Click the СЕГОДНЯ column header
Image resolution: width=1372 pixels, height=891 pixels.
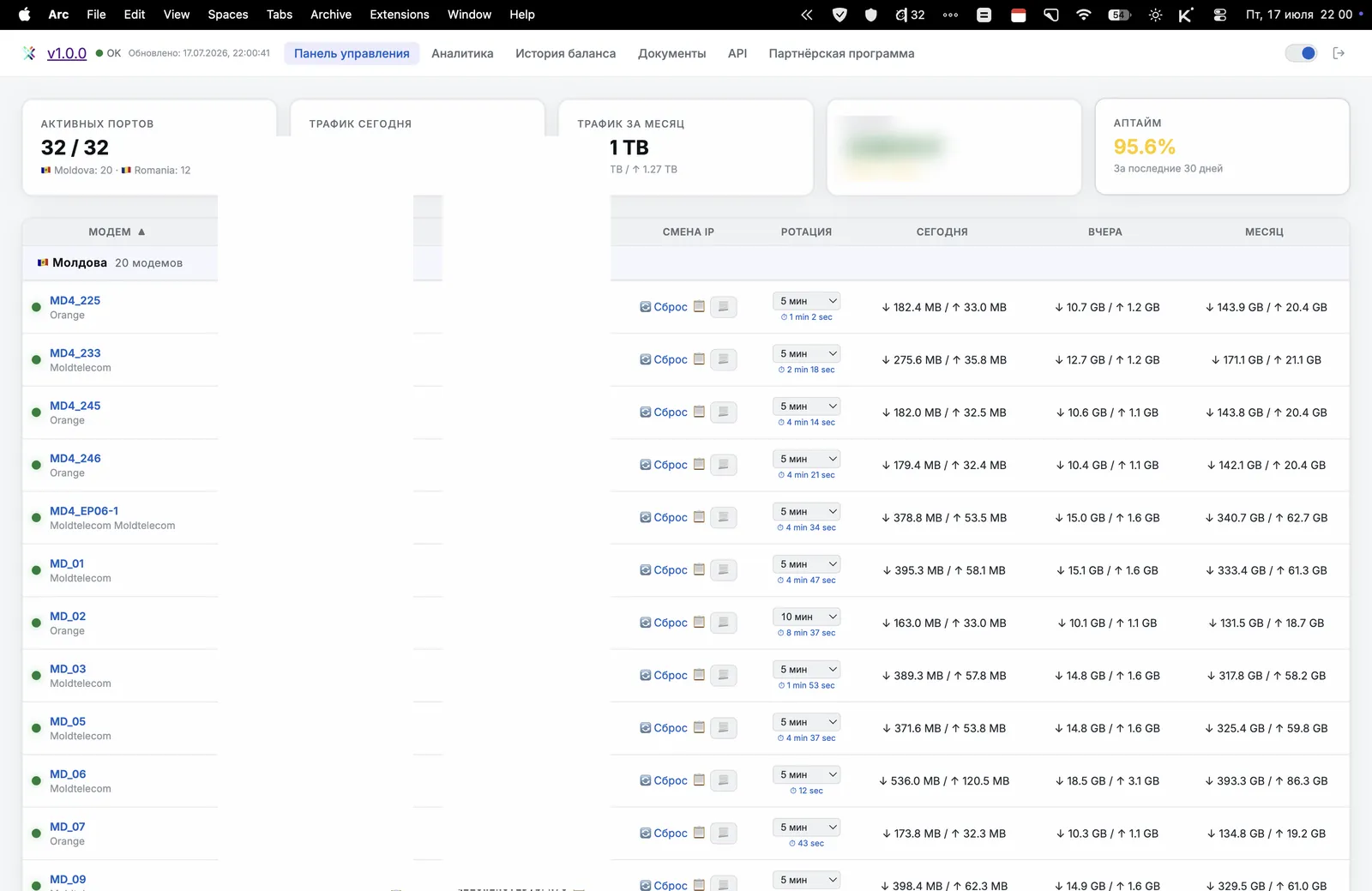942,232
